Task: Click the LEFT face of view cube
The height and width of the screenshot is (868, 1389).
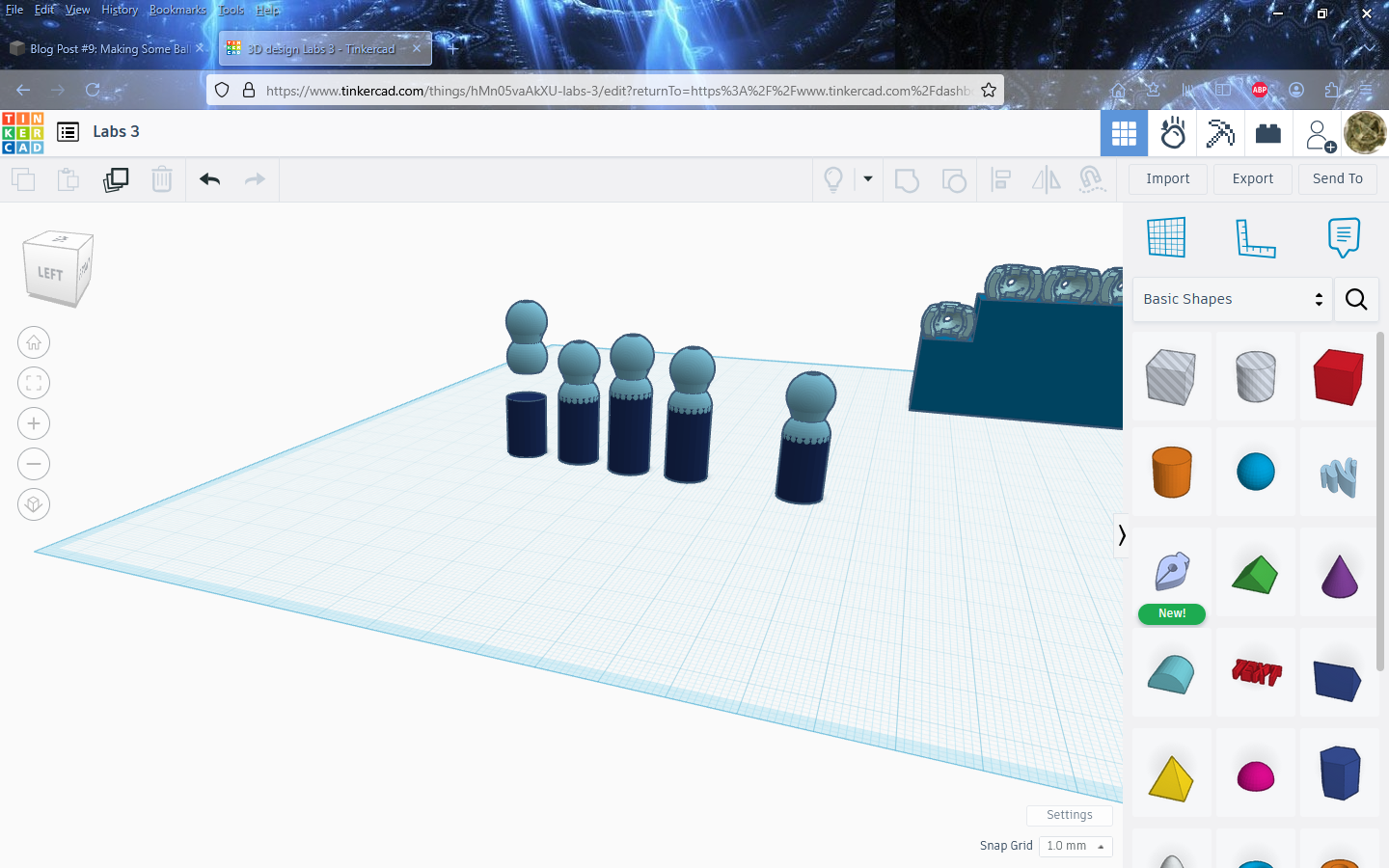Action: (x=50, y=274)
